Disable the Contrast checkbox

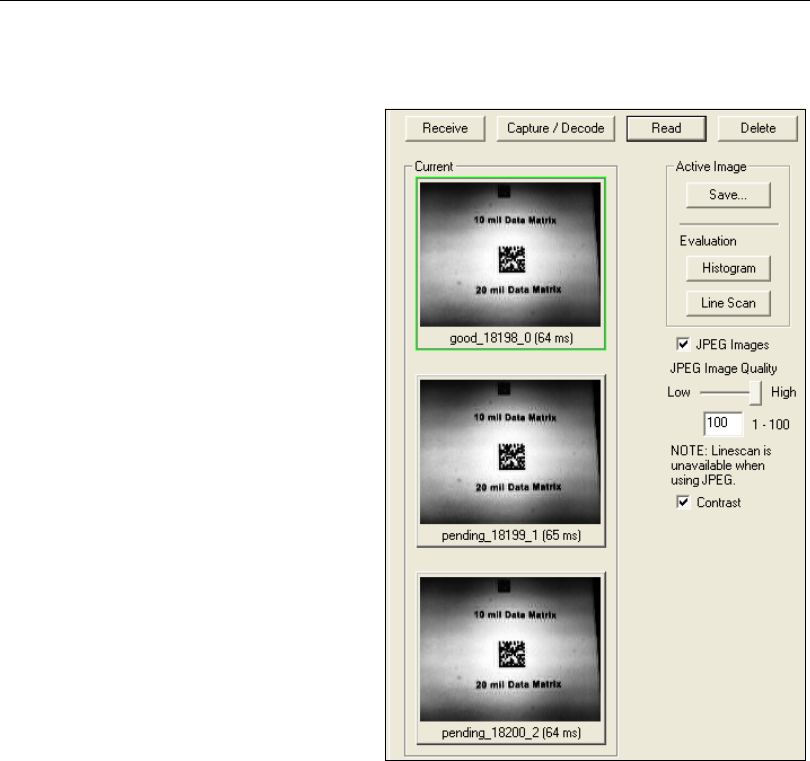click(x=683, y=502)
